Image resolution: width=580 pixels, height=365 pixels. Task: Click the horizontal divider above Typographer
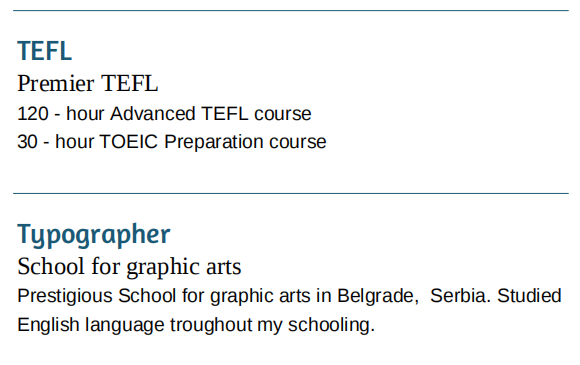click(x=291, y=193)
